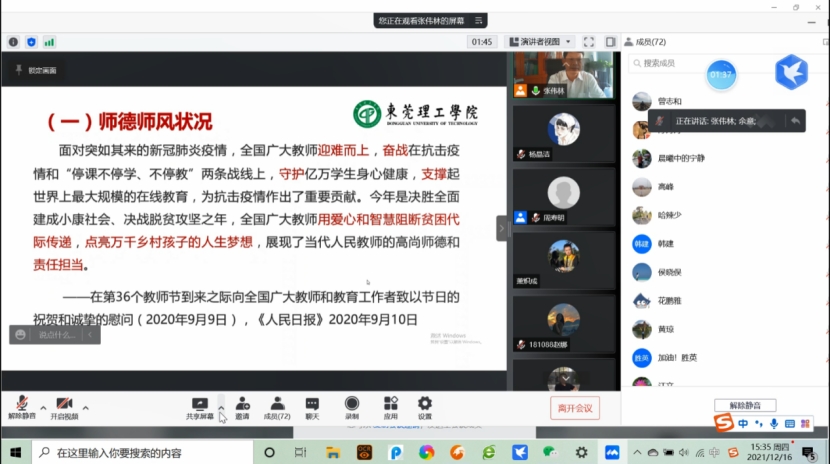Click the Leave Meeting (离开会议) button
The height and width of the screenshot is (464, 830).
(575, 407)
